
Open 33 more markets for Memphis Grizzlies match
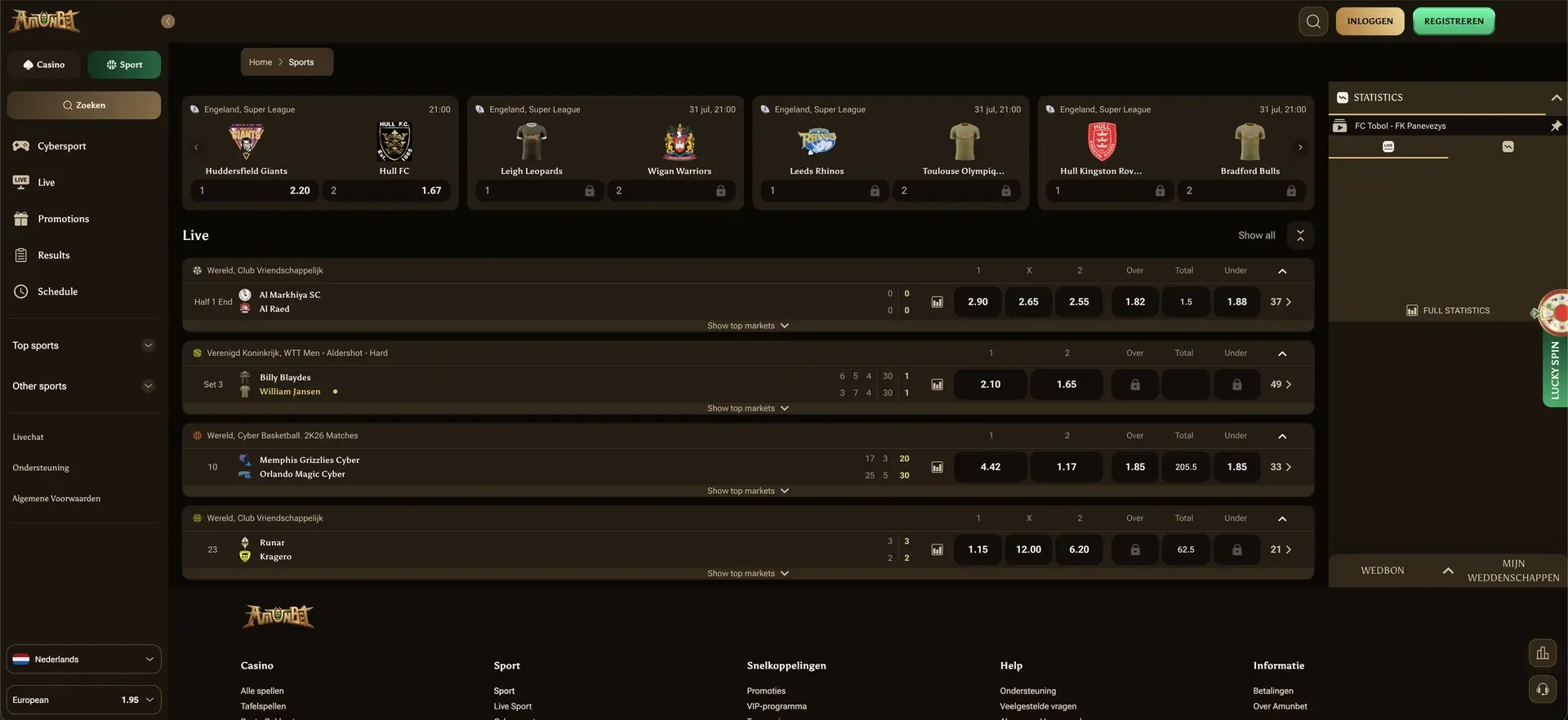point(1281,467)
